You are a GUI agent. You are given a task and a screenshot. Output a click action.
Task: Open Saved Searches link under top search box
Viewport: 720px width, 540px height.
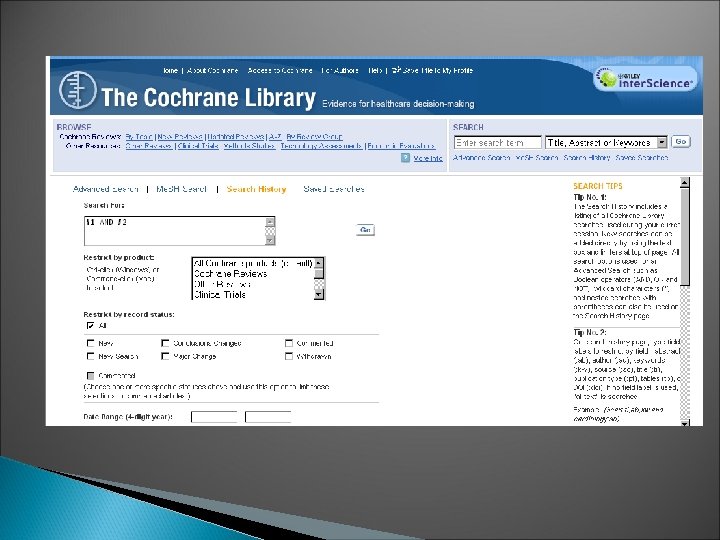point(641,158)
